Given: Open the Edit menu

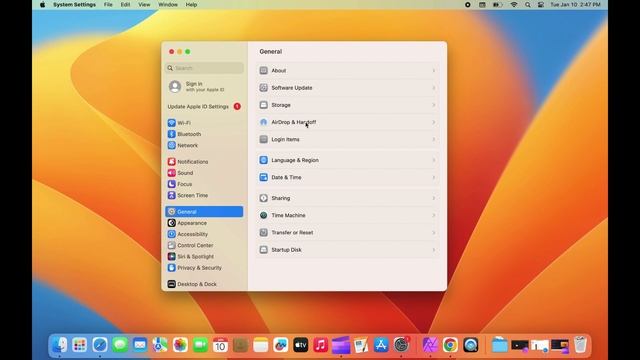Looking at the screenshot, I should click(x=125, y=5).
